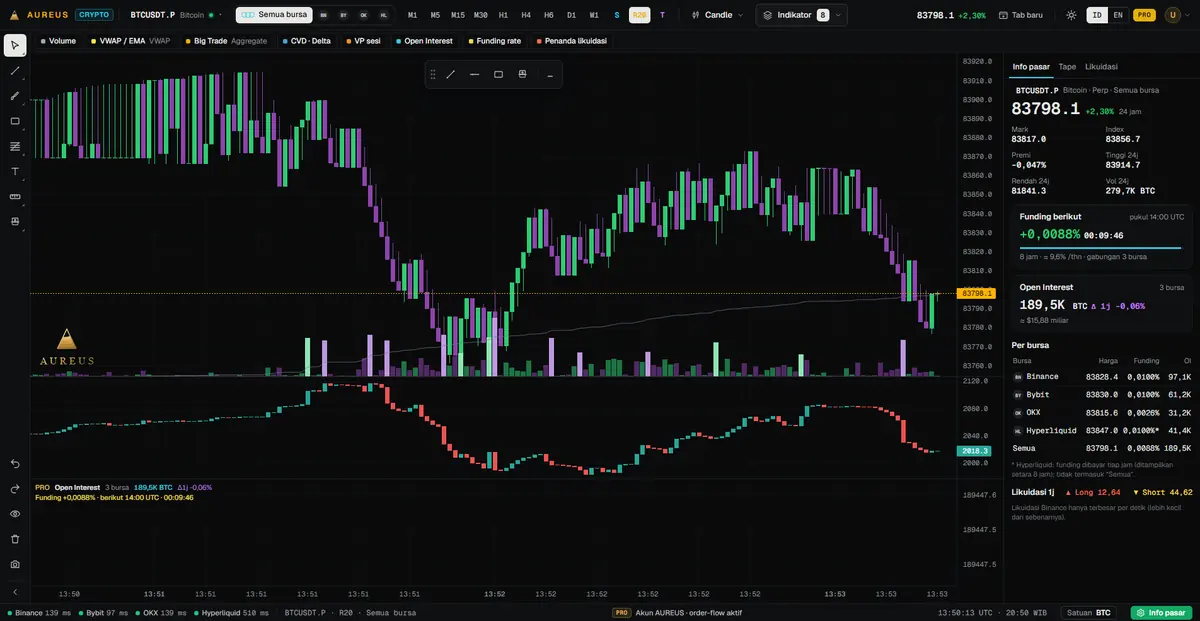This screenshot has height=621, width=1200.
Task: Open a new tab with Tab baru
Action: coord(1023,15)
